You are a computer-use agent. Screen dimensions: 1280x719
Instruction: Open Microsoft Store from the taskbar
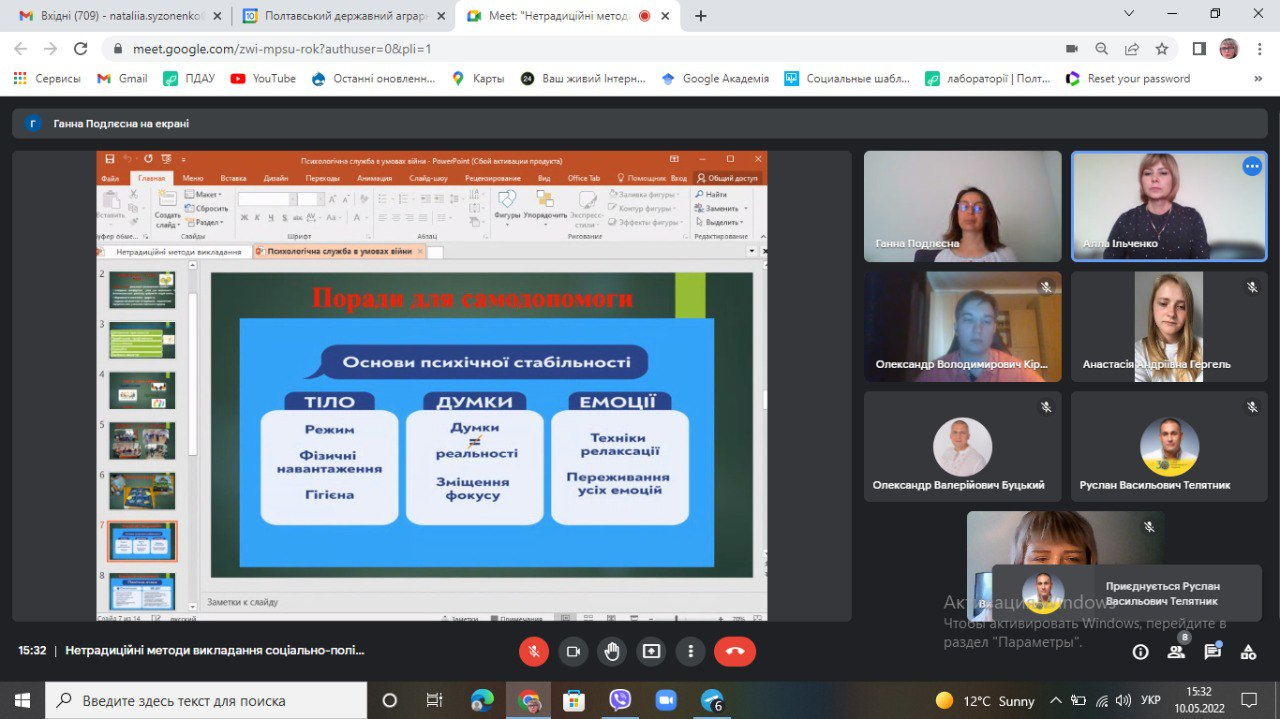click(x=573, y=700)
